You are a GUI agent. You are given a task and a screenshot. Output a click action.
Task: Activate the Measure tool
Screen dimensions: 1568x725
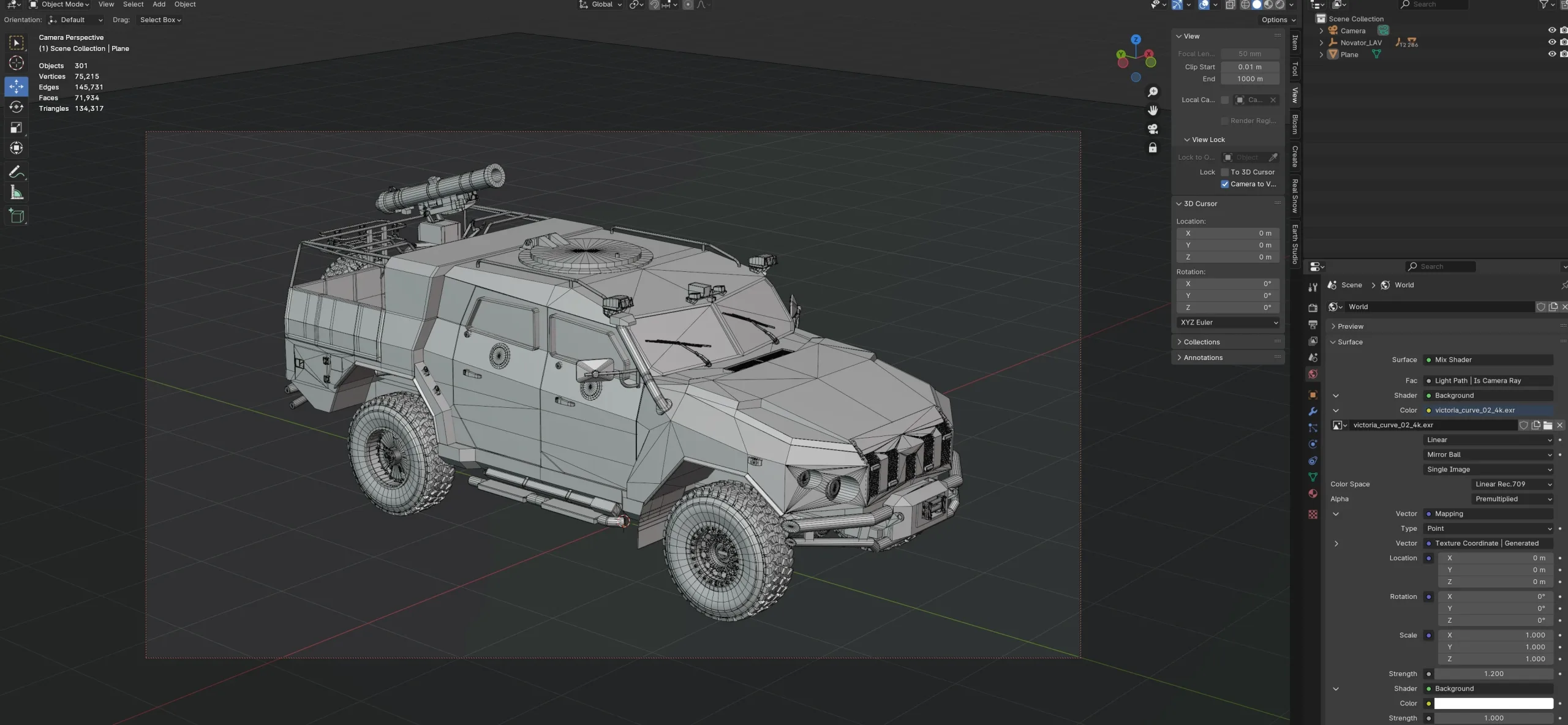coord(17,192)
